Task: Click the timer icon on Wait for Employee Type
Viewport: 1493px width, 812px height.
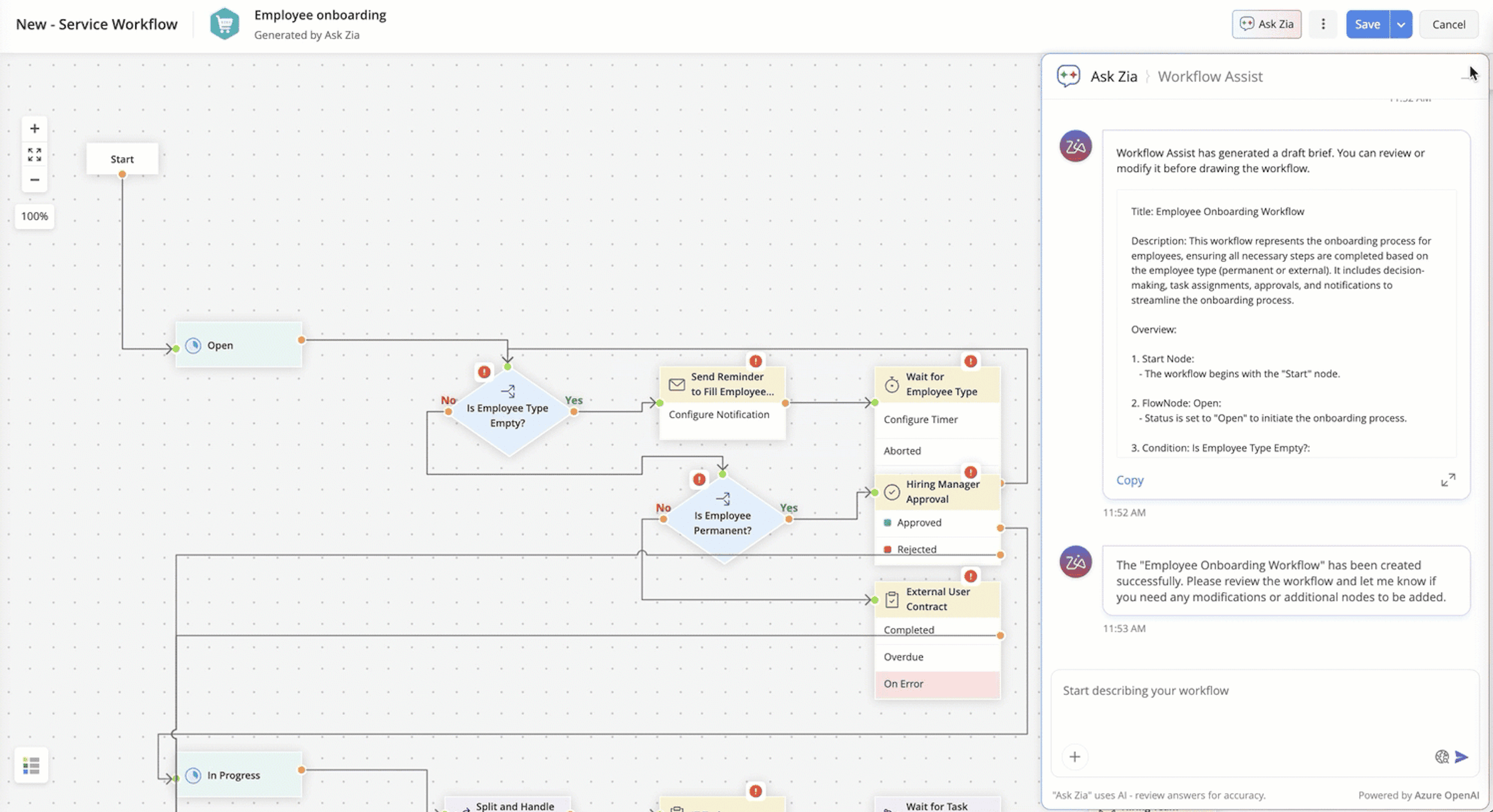Action: 891,383
